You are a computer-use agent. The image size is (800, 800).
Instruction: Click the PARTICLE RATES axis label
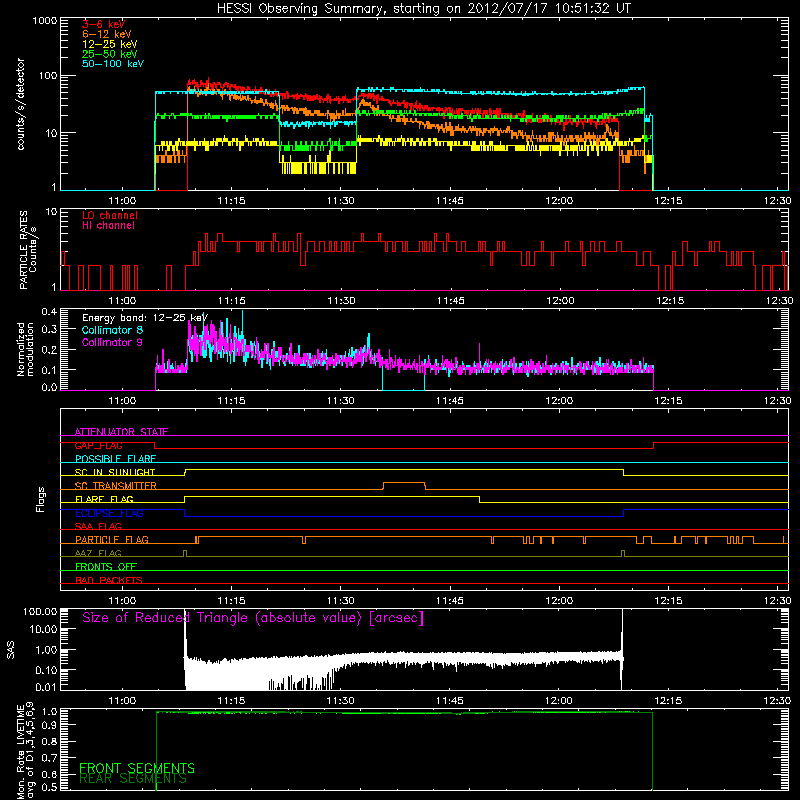[x=28, y=249]
